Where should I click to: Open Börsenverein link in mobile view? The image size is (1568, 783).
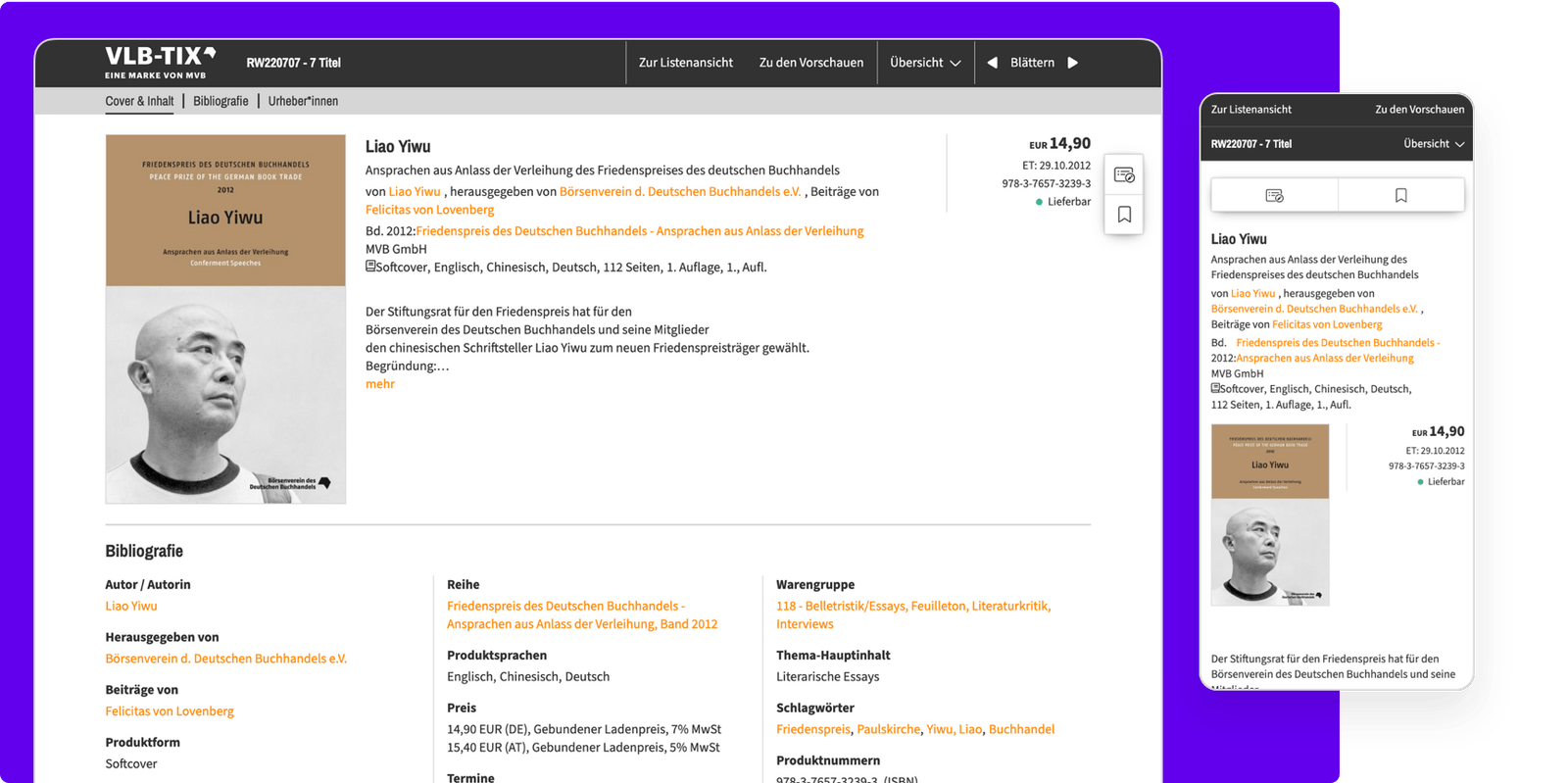click(x=1314, y=309)
